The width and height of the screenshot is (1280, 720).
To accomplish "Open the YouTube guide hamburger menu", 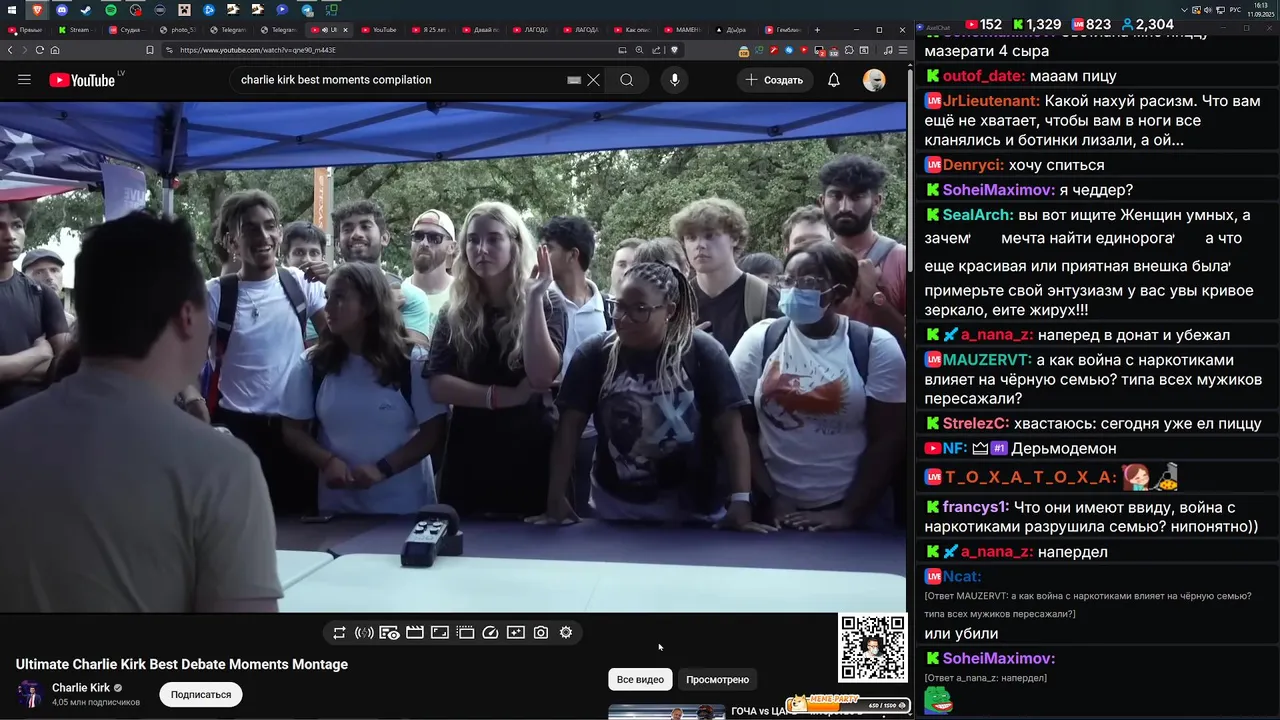I will pyautogui.click(x=24, y=80).
